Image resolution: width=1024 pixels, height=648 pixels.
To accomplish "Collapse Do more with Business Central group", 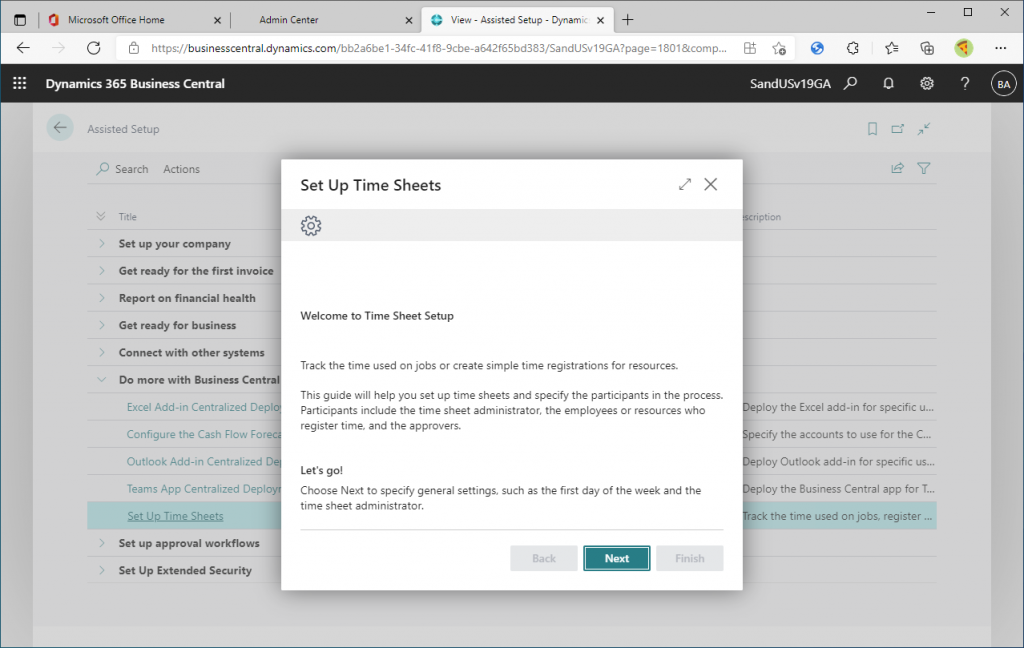I will [x=102, y=380].
